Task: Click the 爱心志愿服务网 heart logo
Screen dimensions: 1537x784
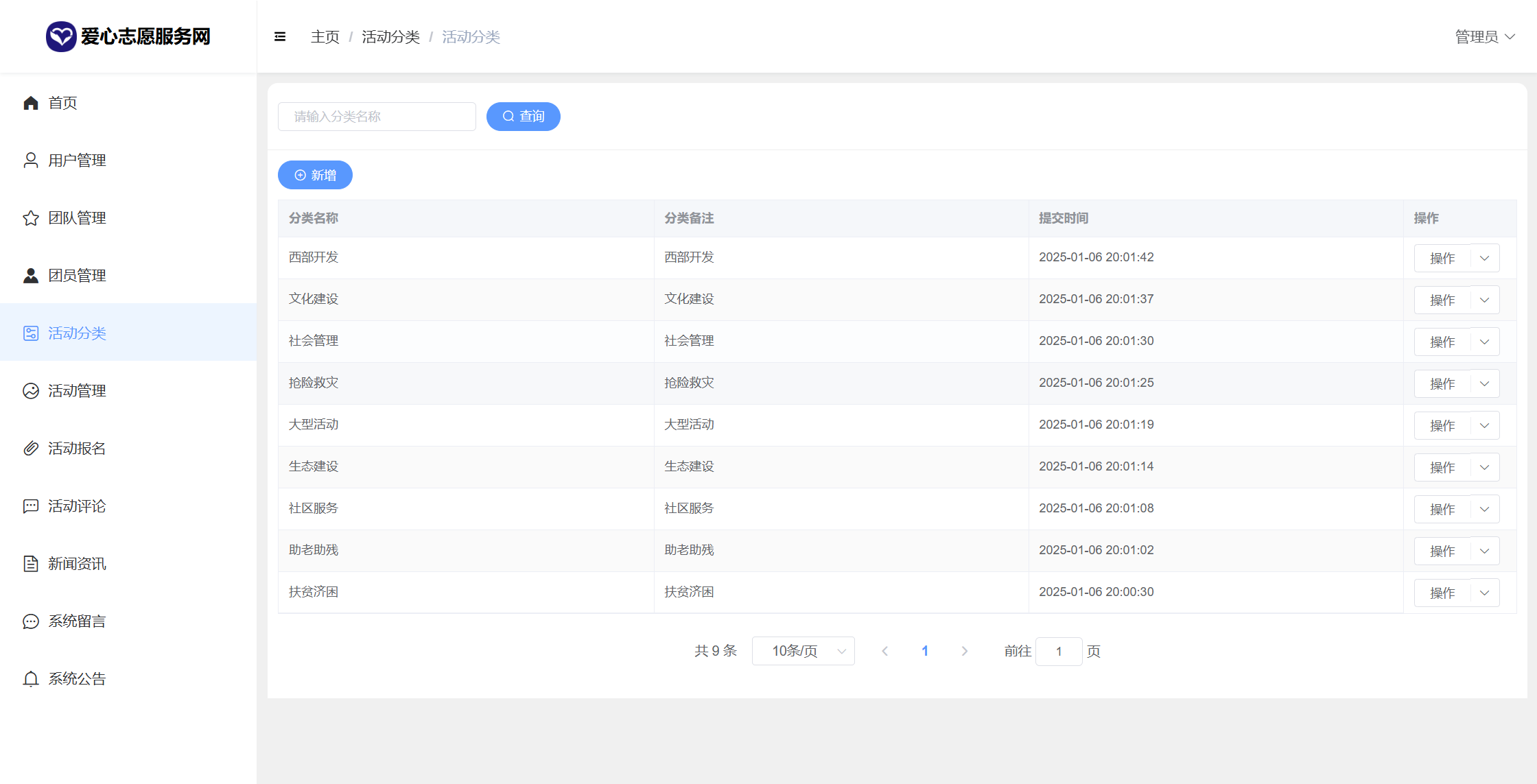Action: [x=61, y=36]
